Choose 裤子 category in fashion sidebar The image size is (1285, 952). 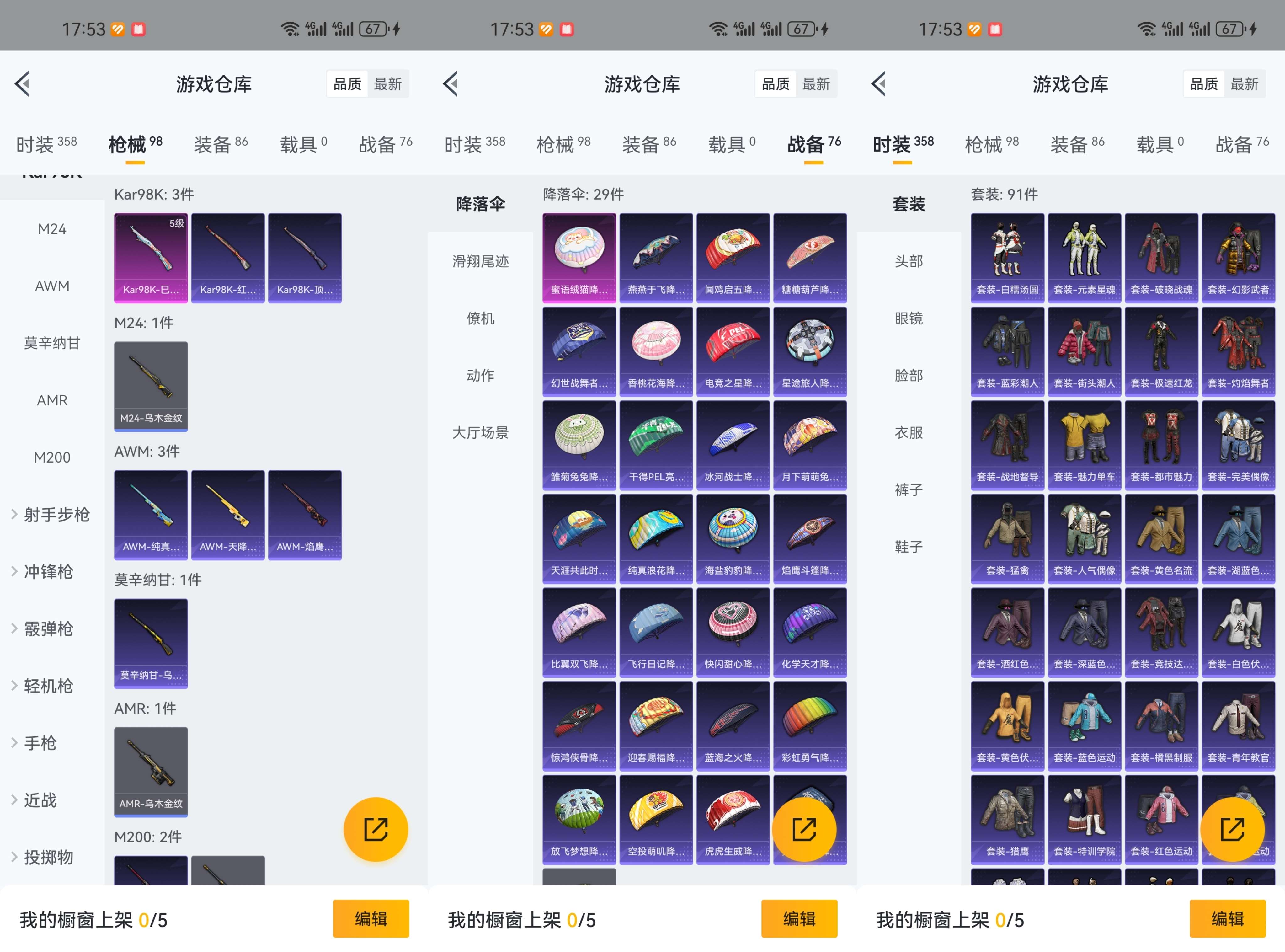[909, 490]
